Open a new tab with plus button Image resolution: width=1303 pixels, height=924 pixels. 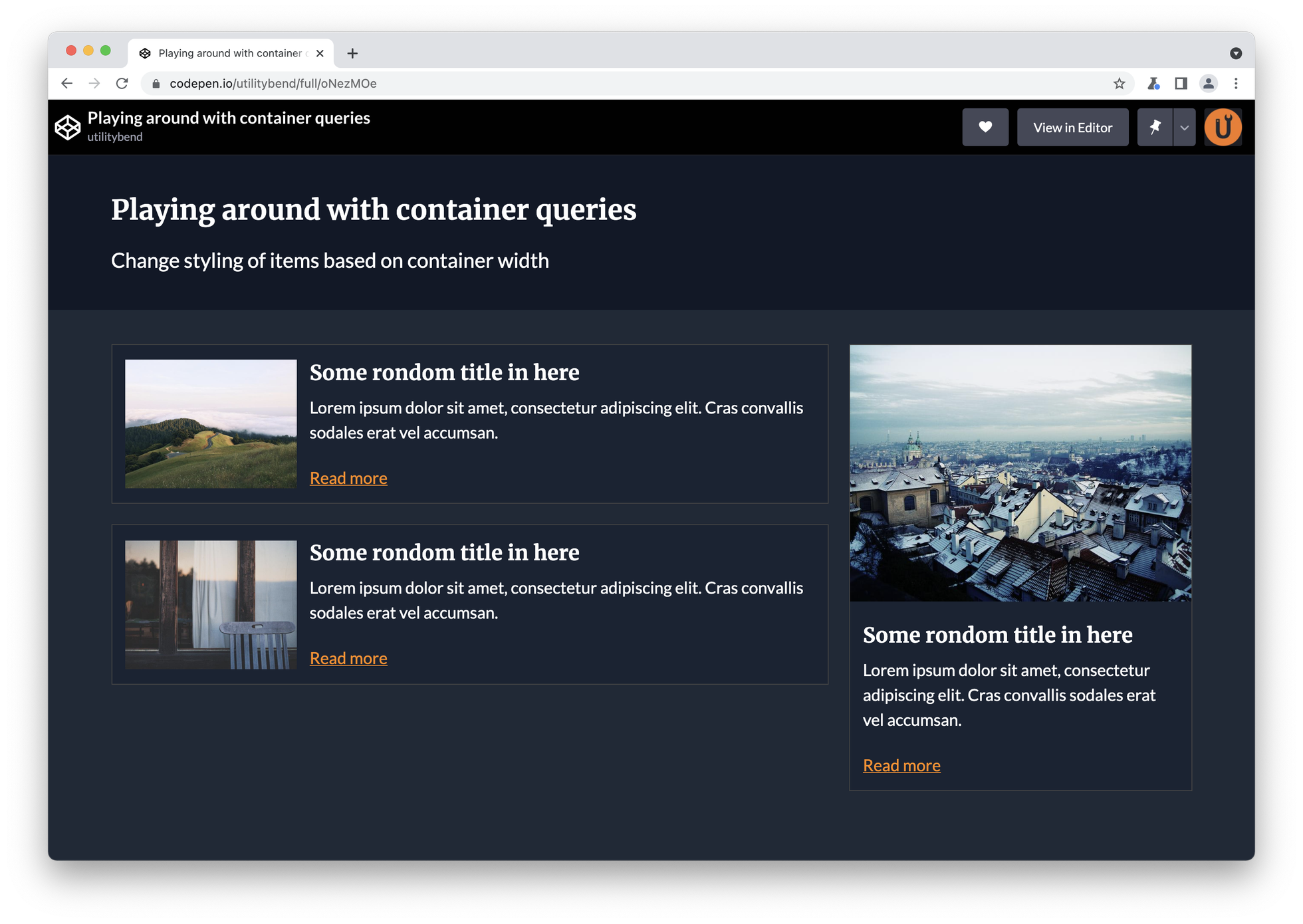[352, 53]
